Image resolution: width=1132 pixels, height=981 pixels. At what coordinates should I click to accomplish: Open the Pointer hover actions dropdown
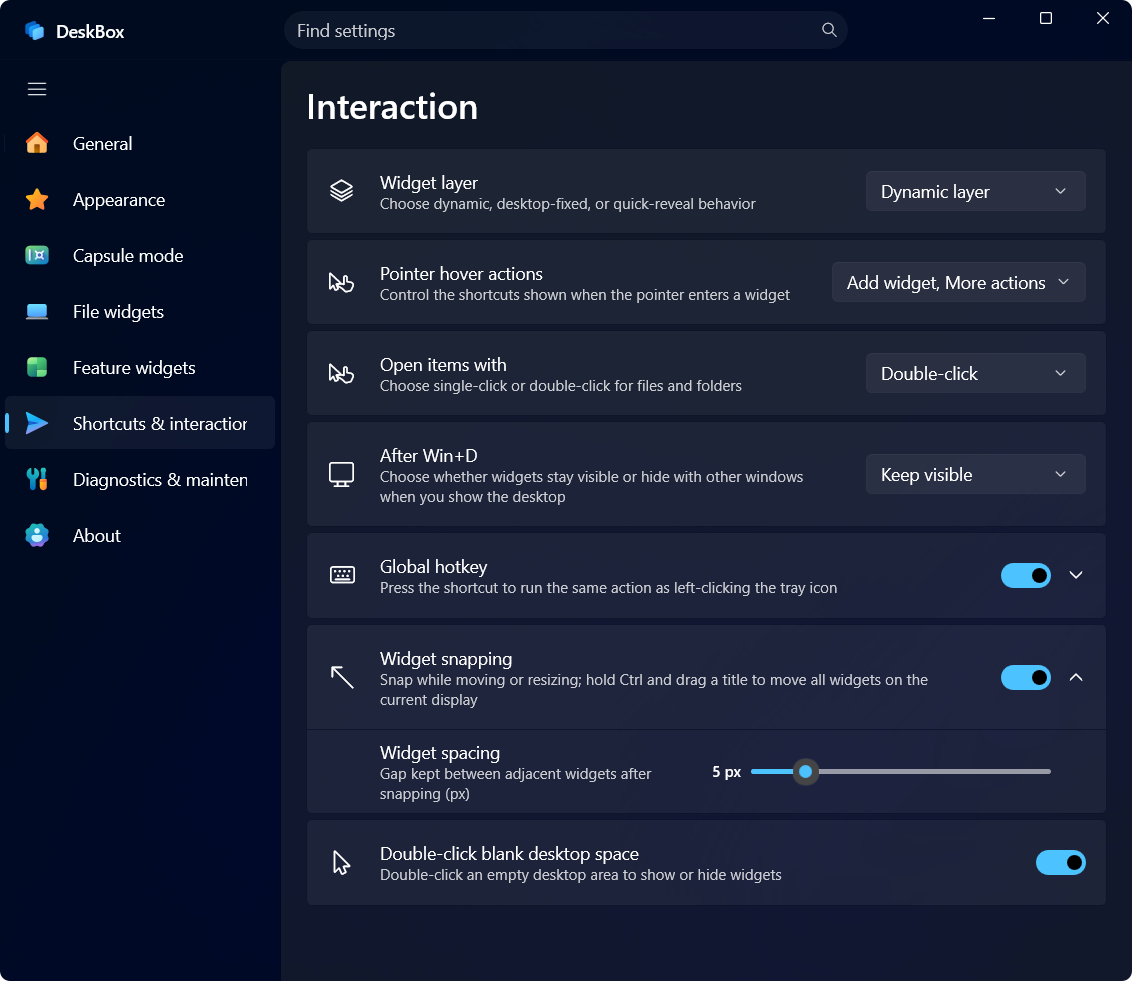coord(958,282)
